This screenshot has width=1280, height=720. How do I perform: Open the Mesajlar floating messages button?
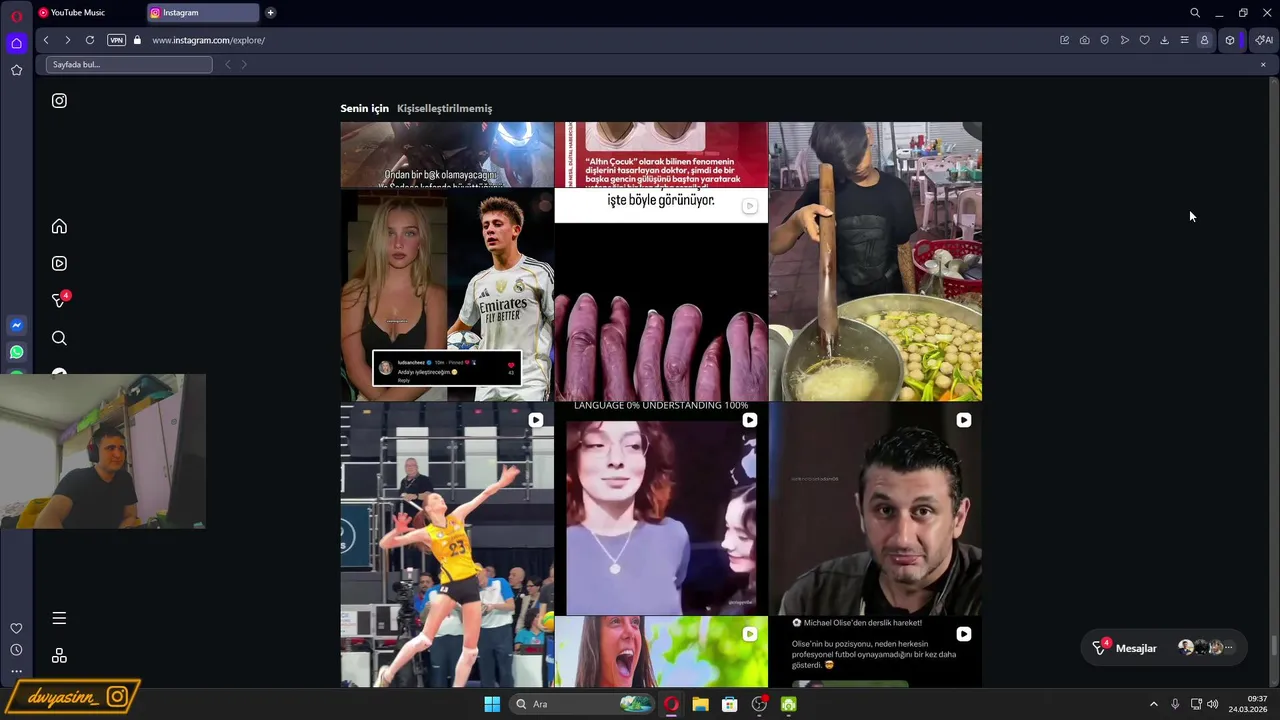click(1162, 648)
